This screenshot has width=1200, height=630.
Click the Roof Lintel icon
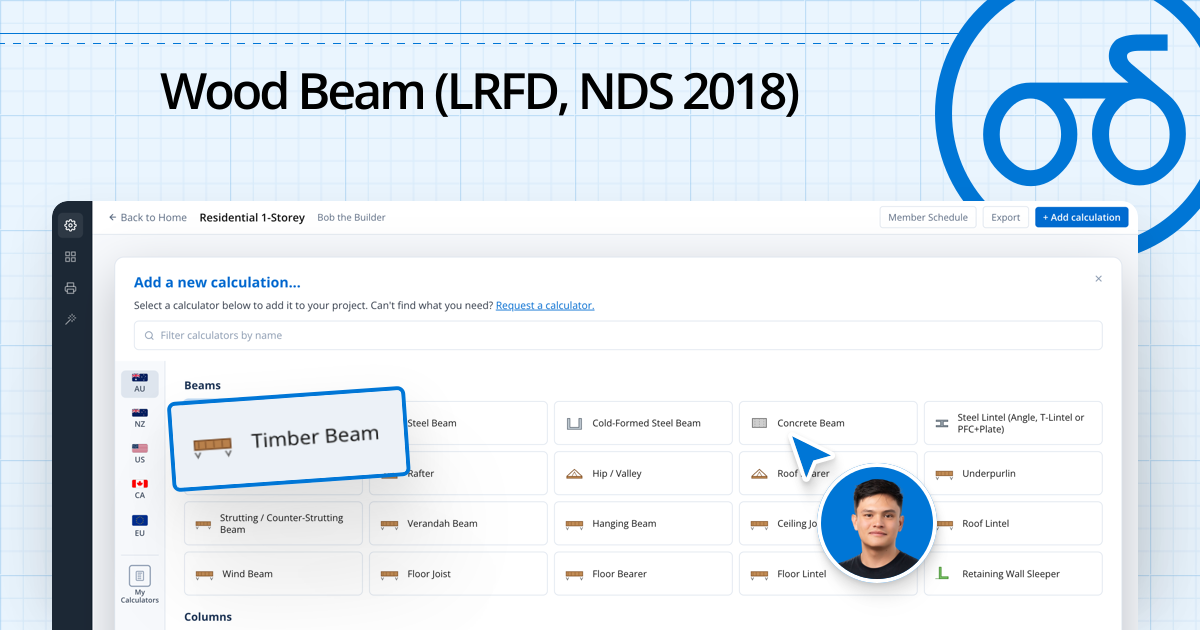pyautogui.click(x=944, y=524)
